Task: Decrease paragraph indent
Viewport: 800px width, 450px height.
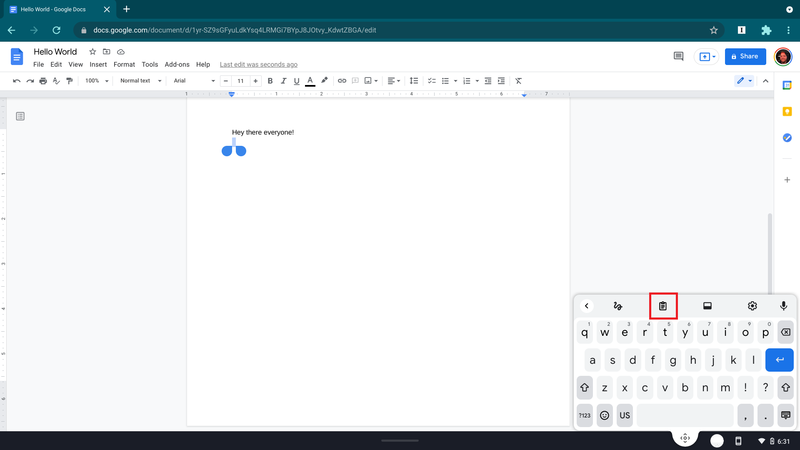Action: tap(488, 81)
